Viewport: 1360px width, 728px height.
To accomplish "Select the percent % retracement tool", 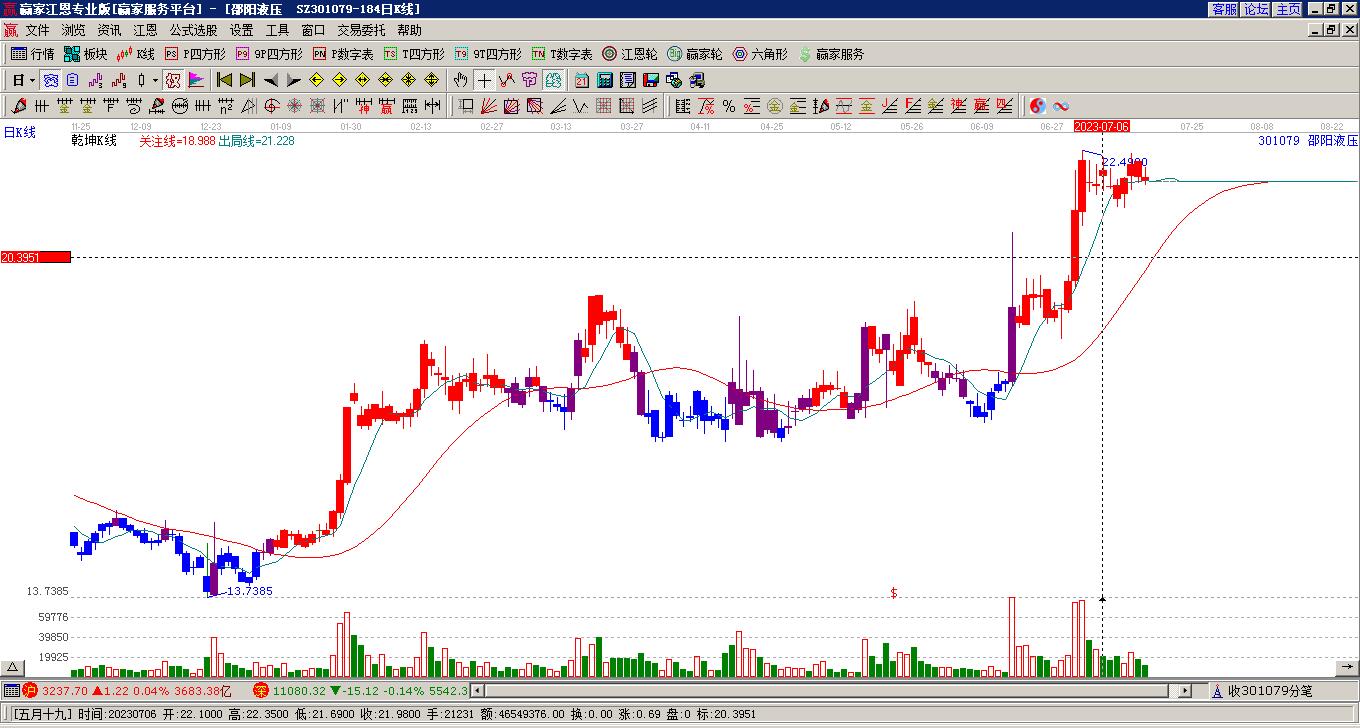I will pyautogui.click(x=729, y=106).
